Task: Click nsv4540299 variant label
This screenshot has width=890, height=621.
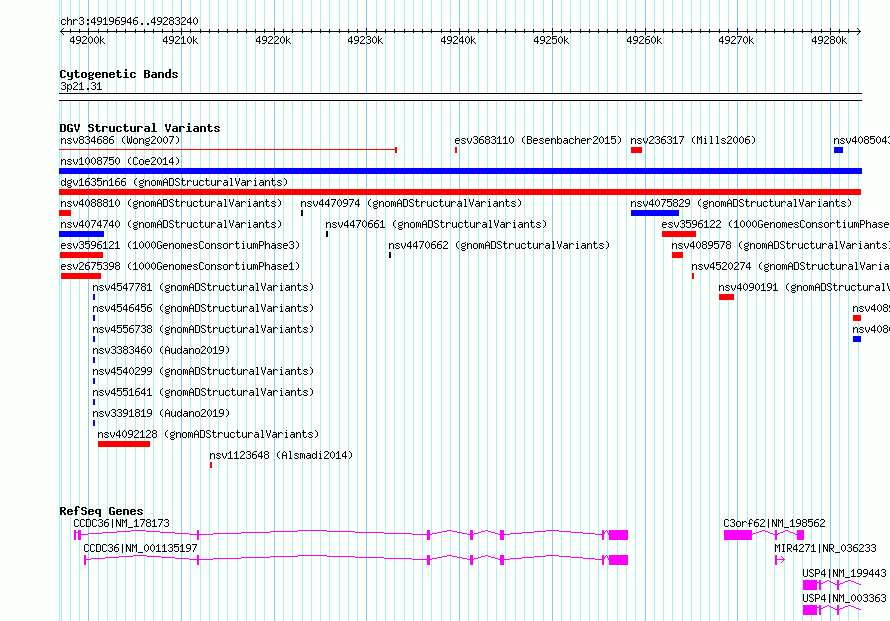Action: (203, 371)
